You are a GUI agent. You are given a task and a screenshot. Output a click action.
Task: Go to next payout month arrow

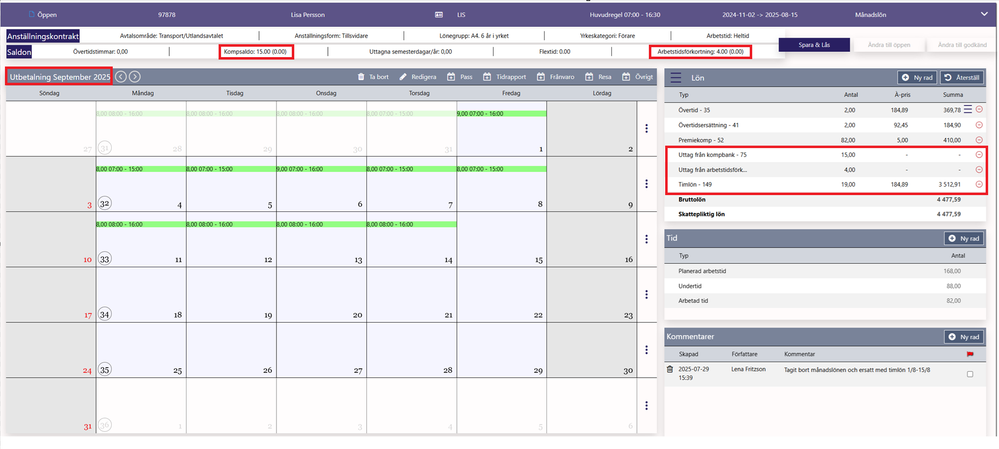pyautogui.click(x=134, y=77)
